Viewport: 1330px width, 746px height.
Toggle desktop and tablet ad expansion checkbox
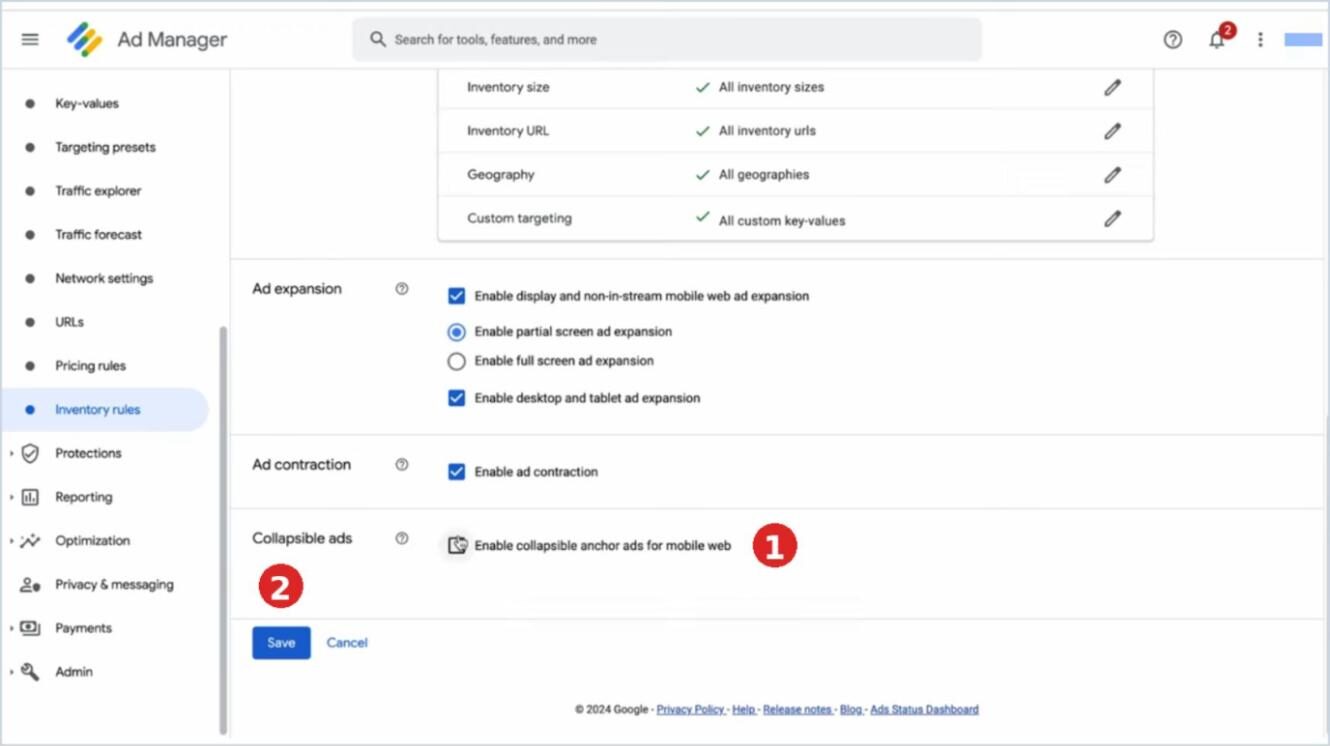click(x=456, y=398)
